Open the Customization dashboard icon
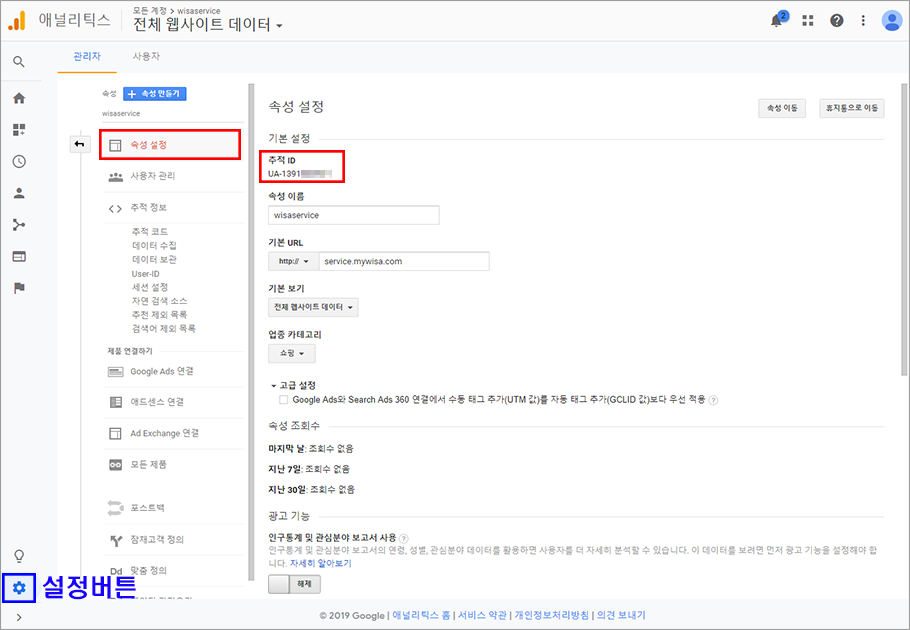 [x=19, y=129]
